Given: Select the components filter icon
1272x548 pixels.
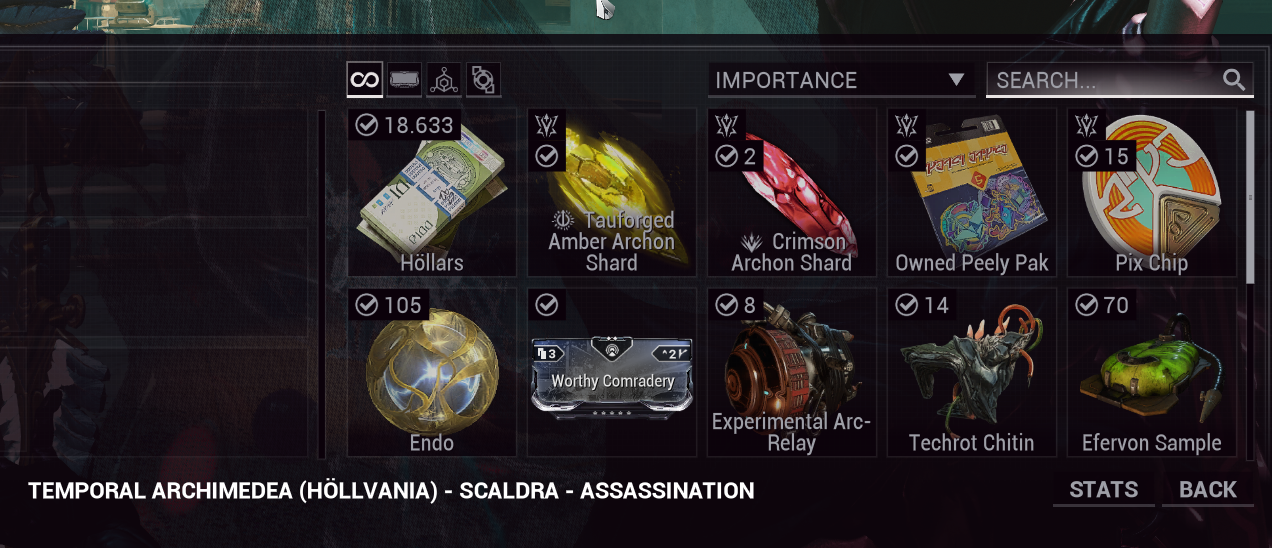Looking at the screenshot, I should point(483,80).
